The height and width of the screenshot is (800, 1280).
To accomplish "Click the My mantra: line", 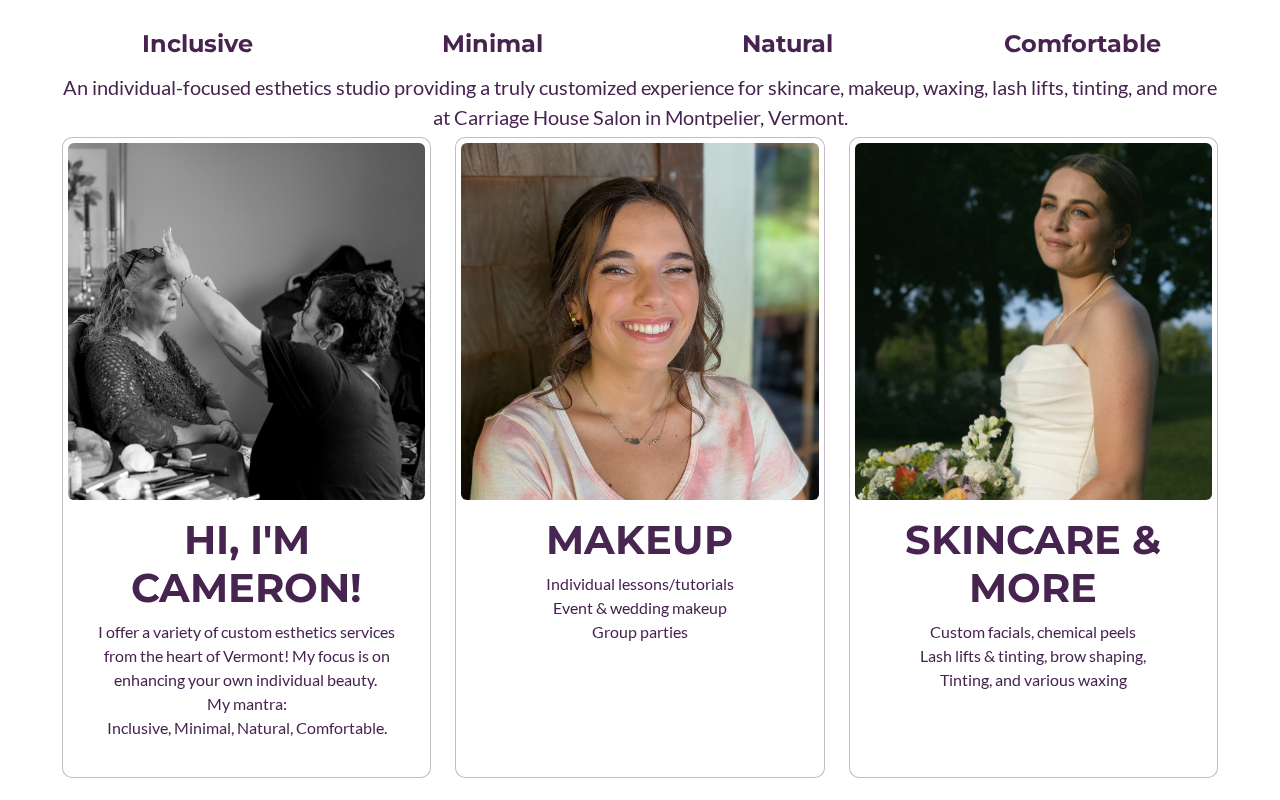I will 247,704.
